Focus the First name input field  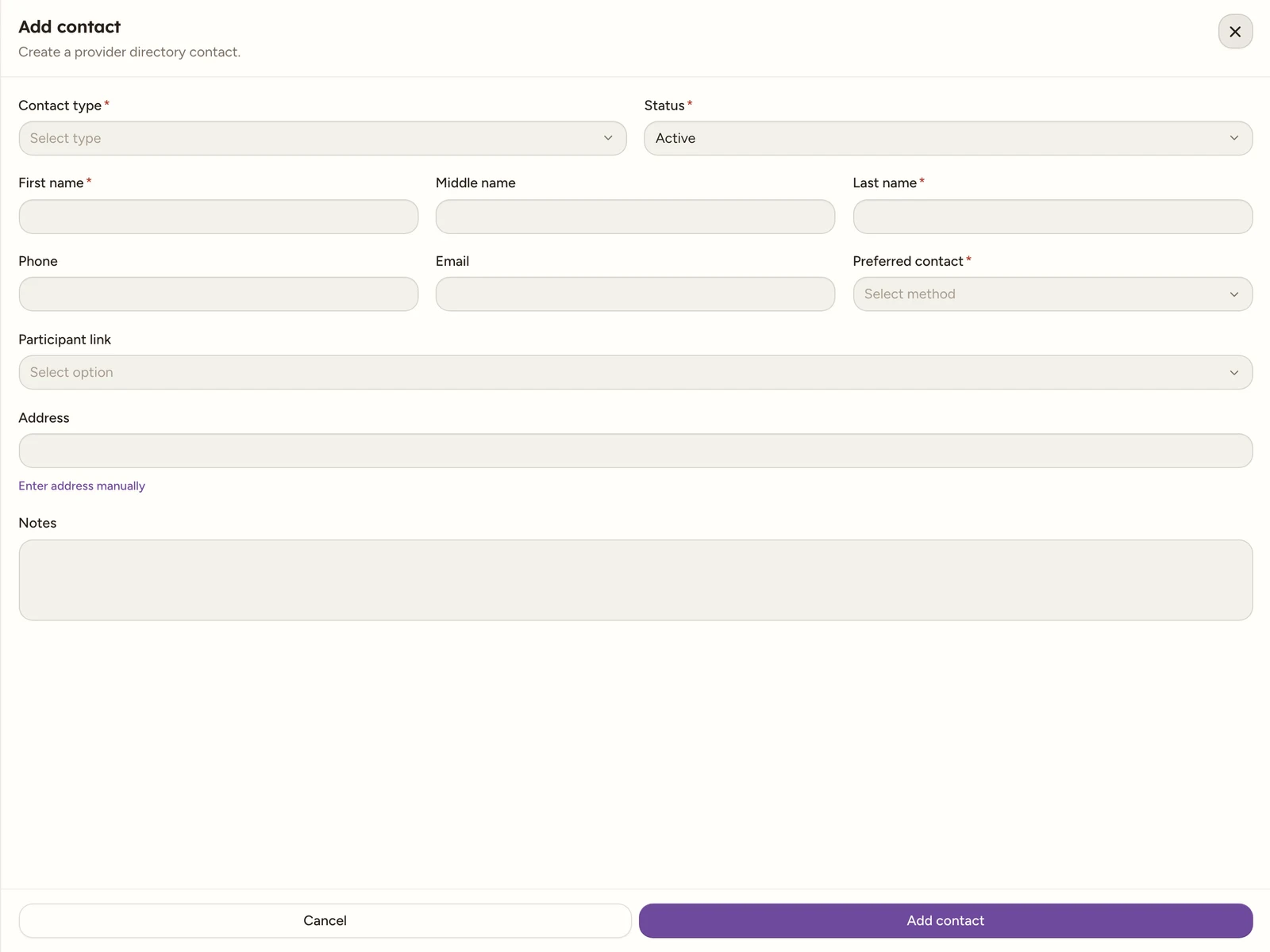pos(218,217)
